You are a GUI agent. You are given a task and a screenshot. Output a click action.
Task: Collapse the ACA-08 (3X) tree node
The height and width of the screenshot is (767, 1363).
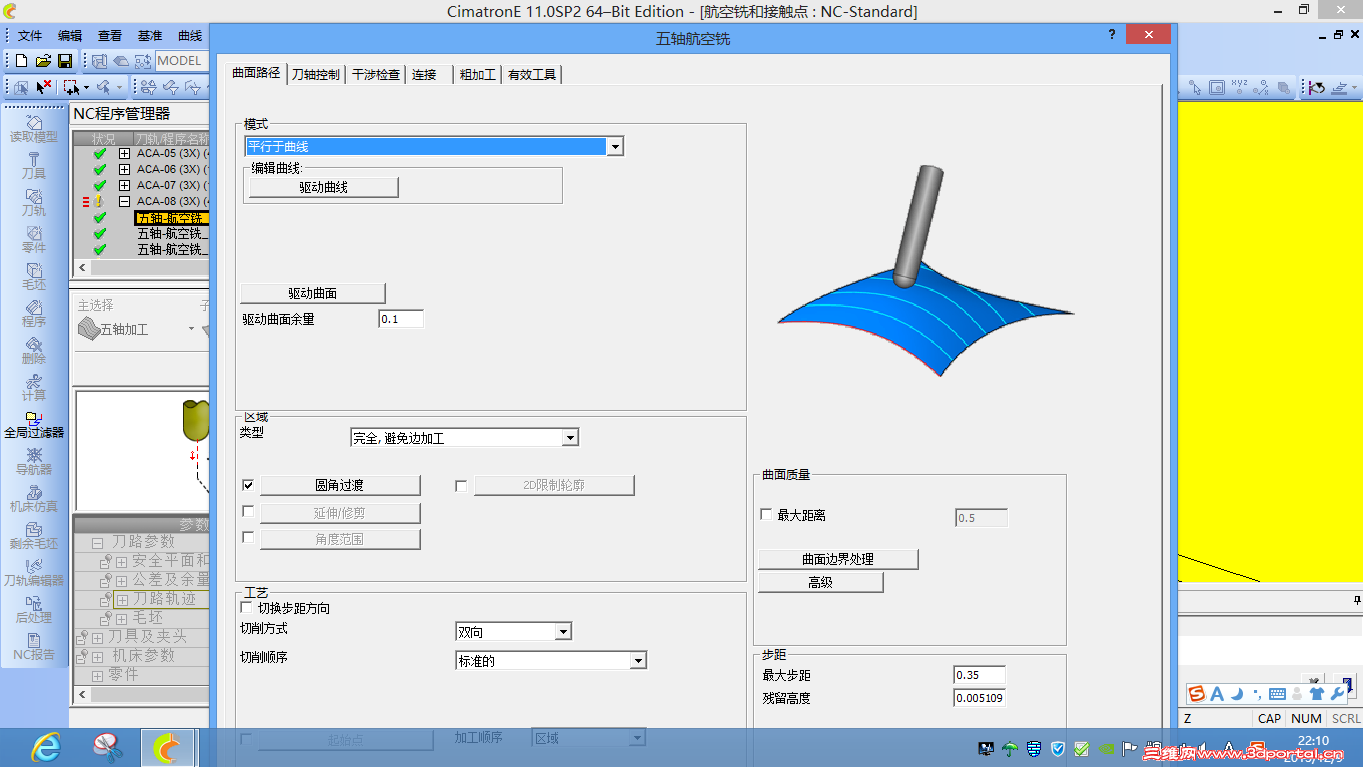(124, 202)
